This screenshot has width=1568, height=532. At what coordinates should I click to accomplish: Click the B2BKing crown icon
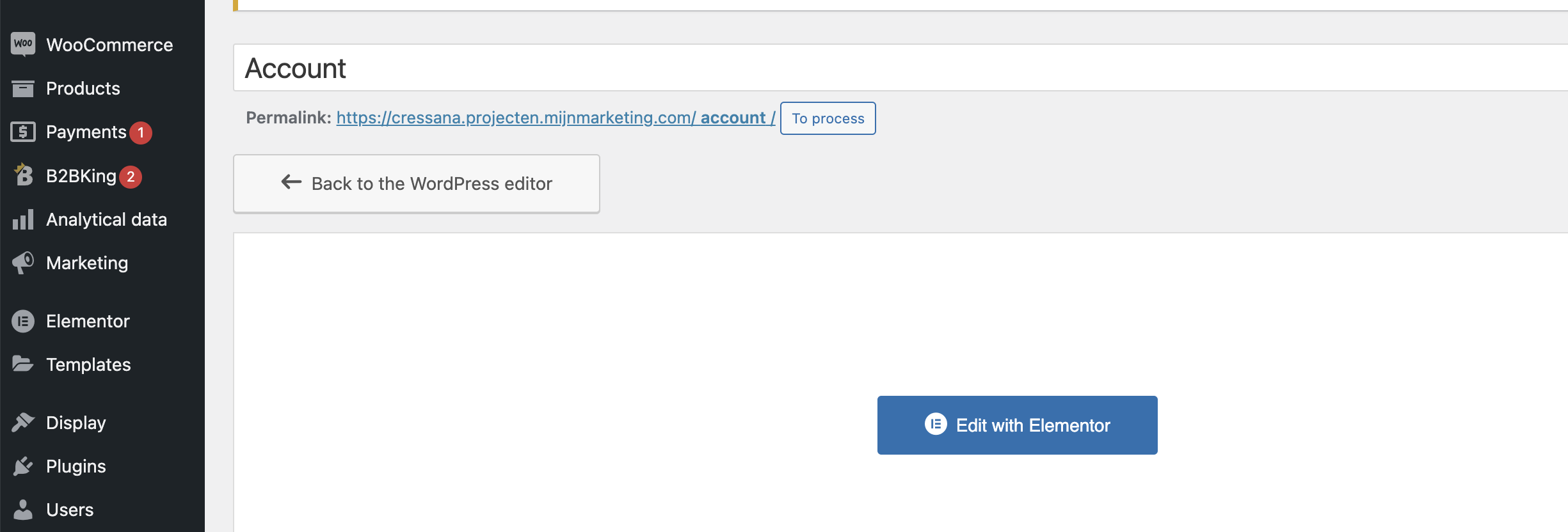(x=23, y=175)
